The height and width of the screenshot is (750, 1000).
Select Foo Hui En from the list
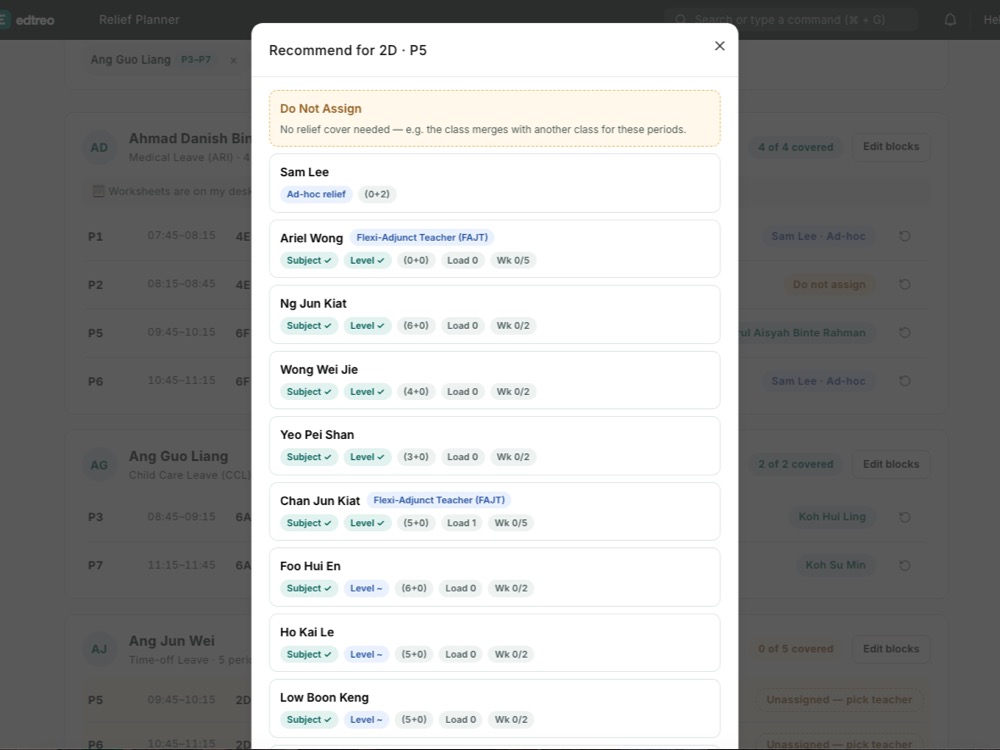click(x=495, y=577)
